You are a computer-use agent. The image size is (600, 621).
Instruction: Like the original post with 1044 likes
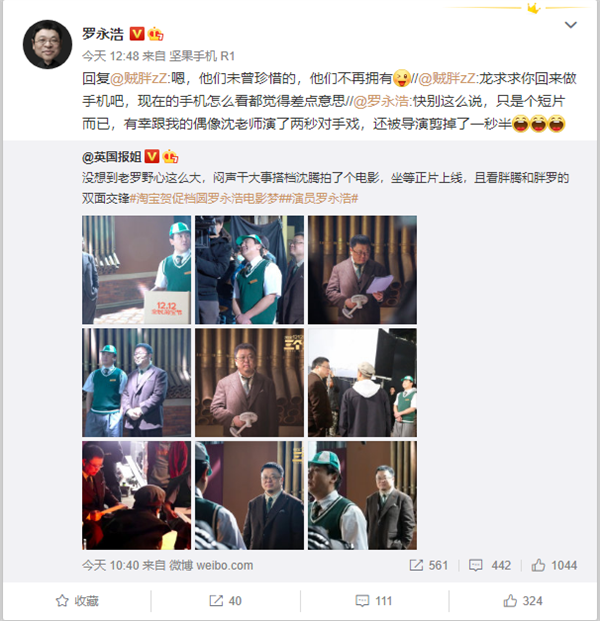click(x=554, y=565)
